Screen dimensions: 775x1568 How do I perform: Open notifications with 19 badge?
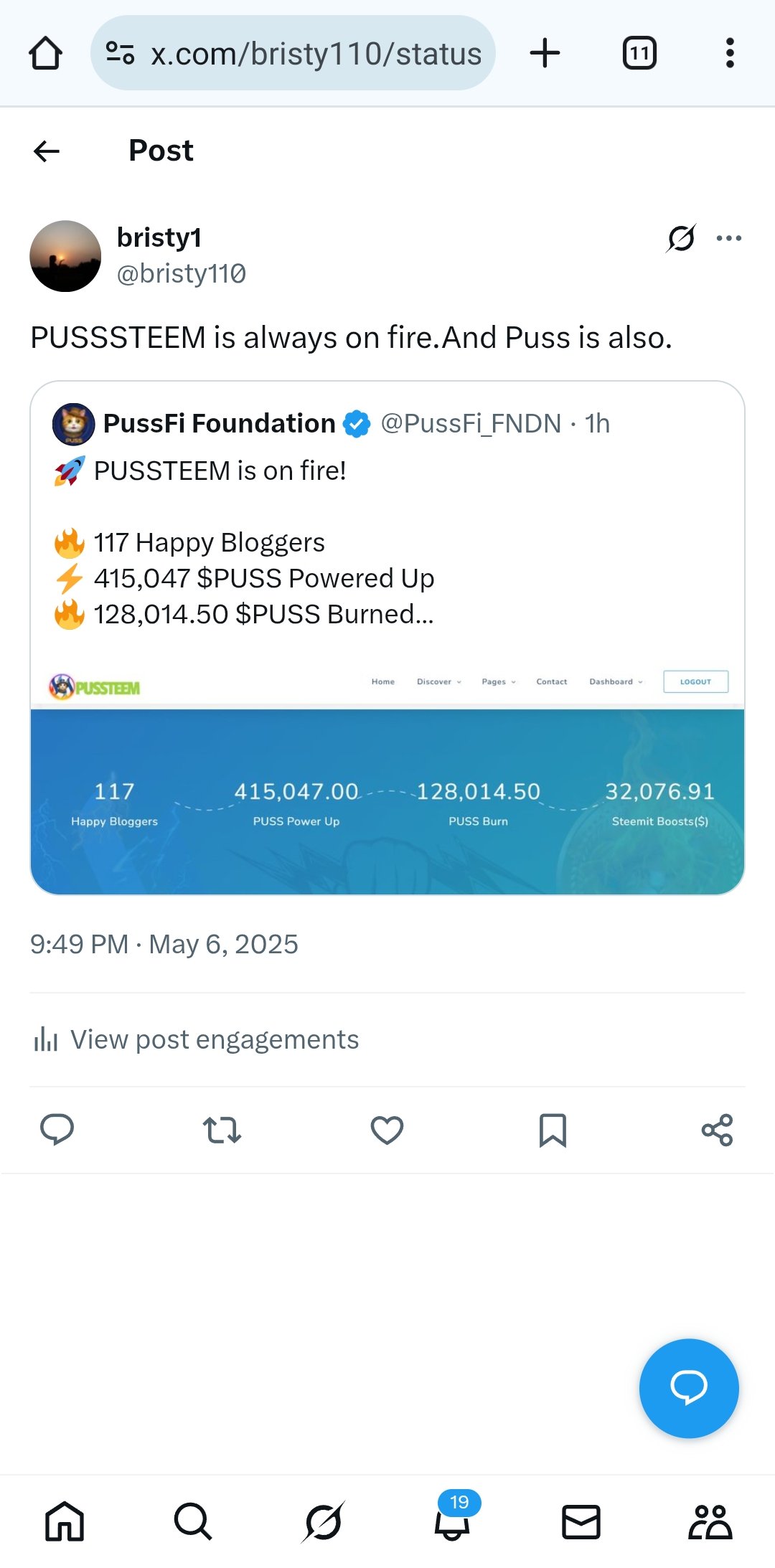tap(453, 1517)
